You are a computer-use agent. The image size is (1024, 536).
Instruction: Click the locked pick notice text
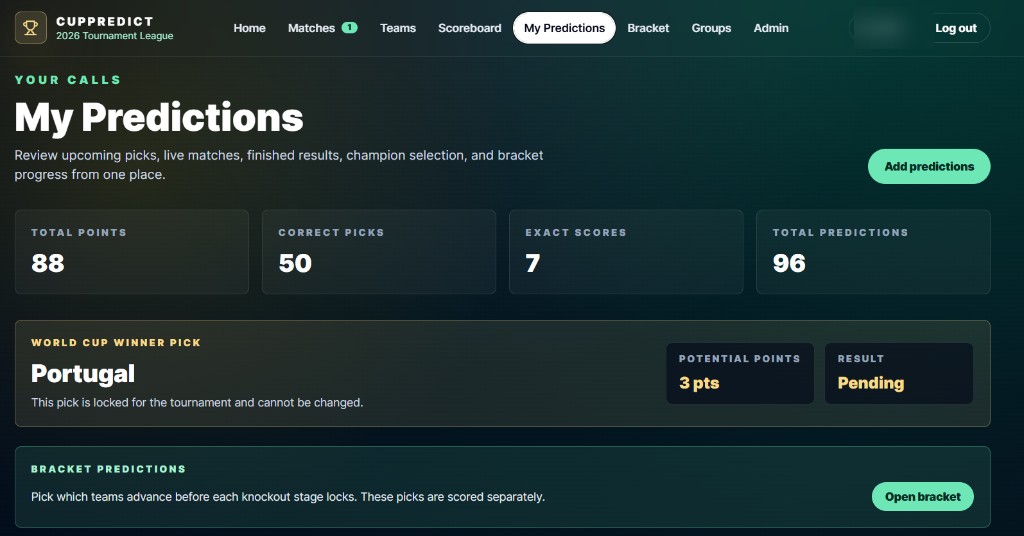pyautogui.click(x=197, y=403)
